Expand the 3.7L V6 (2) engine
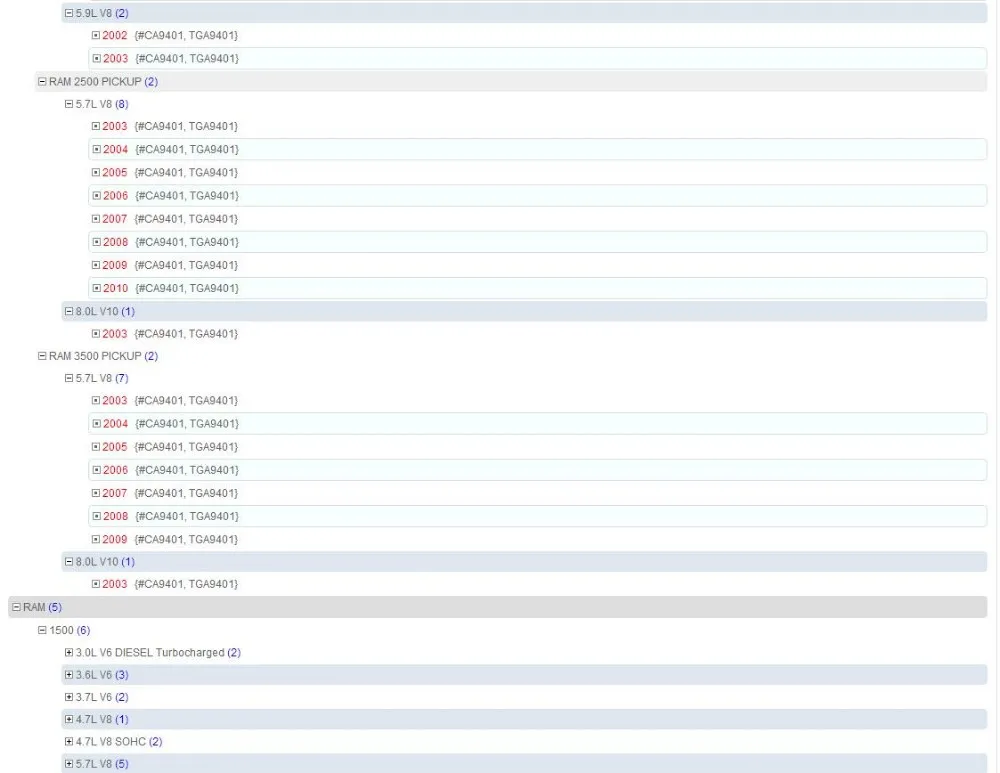This screenshot has width=1000, height=773. point(69,697)
